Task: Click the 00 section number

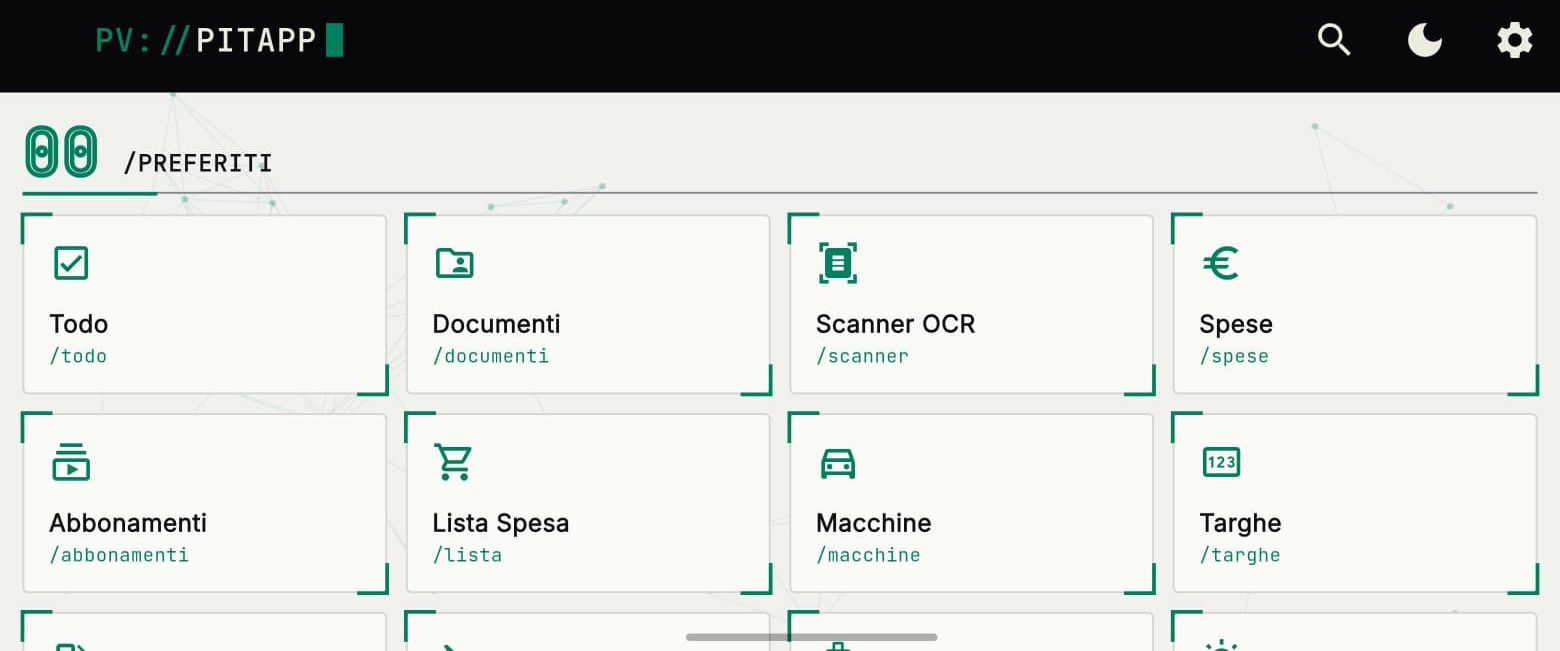Action: tap(61, 152)
